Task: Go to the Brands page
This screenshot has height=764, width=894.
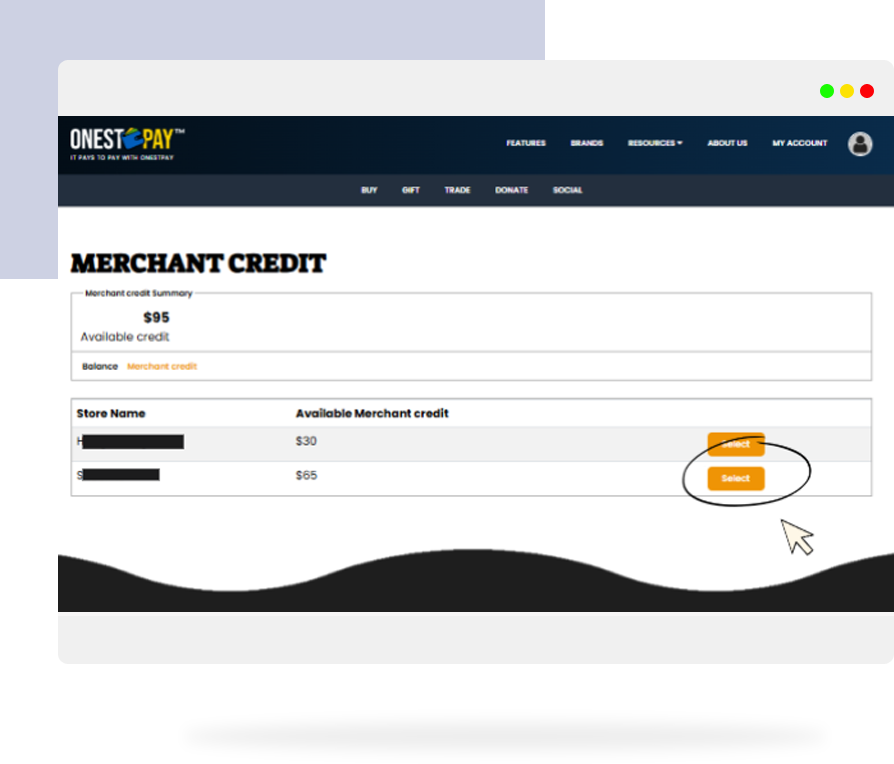Action: [587, 143]
